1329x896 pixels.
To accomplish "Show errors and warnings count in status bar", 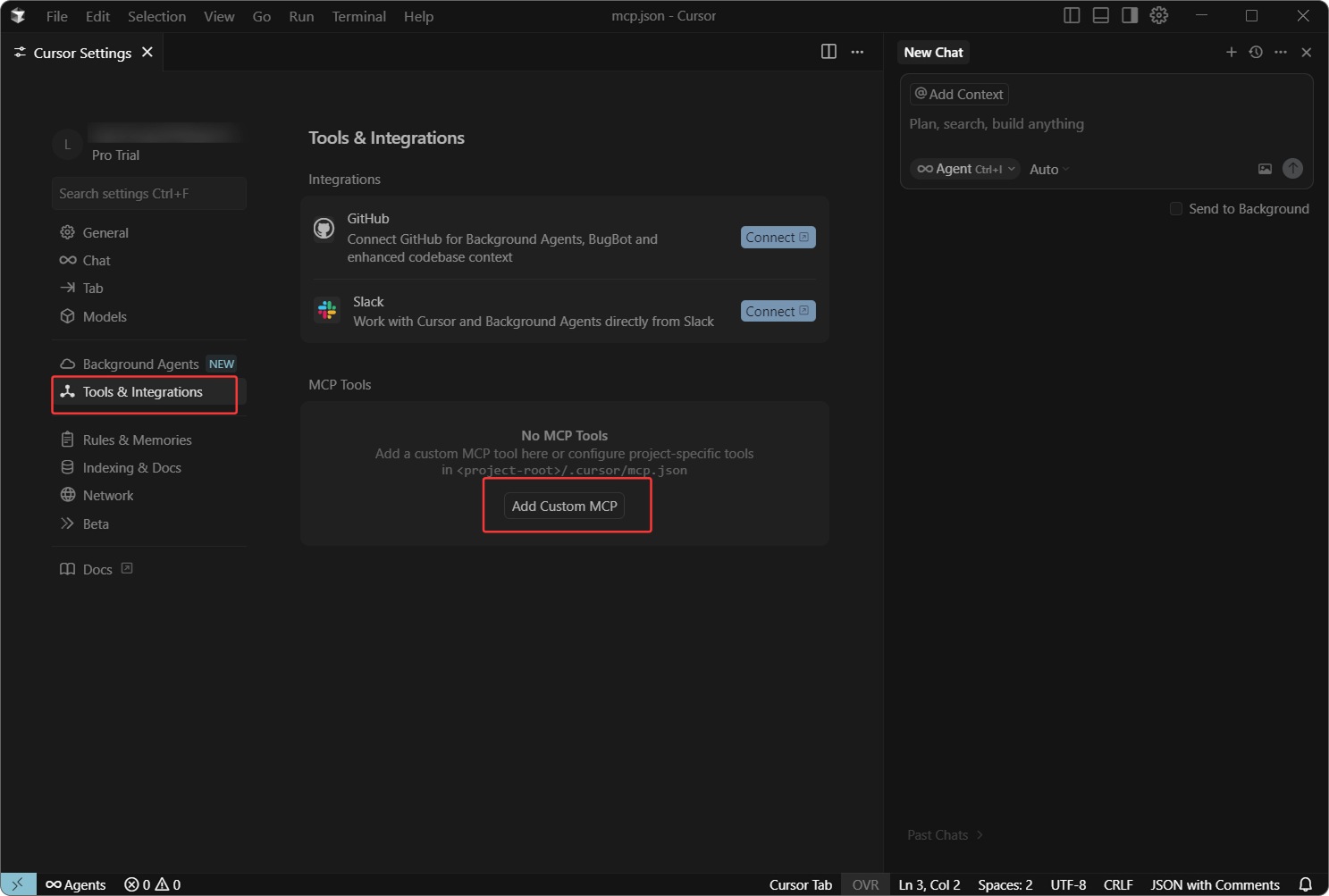I will [152, 884].
